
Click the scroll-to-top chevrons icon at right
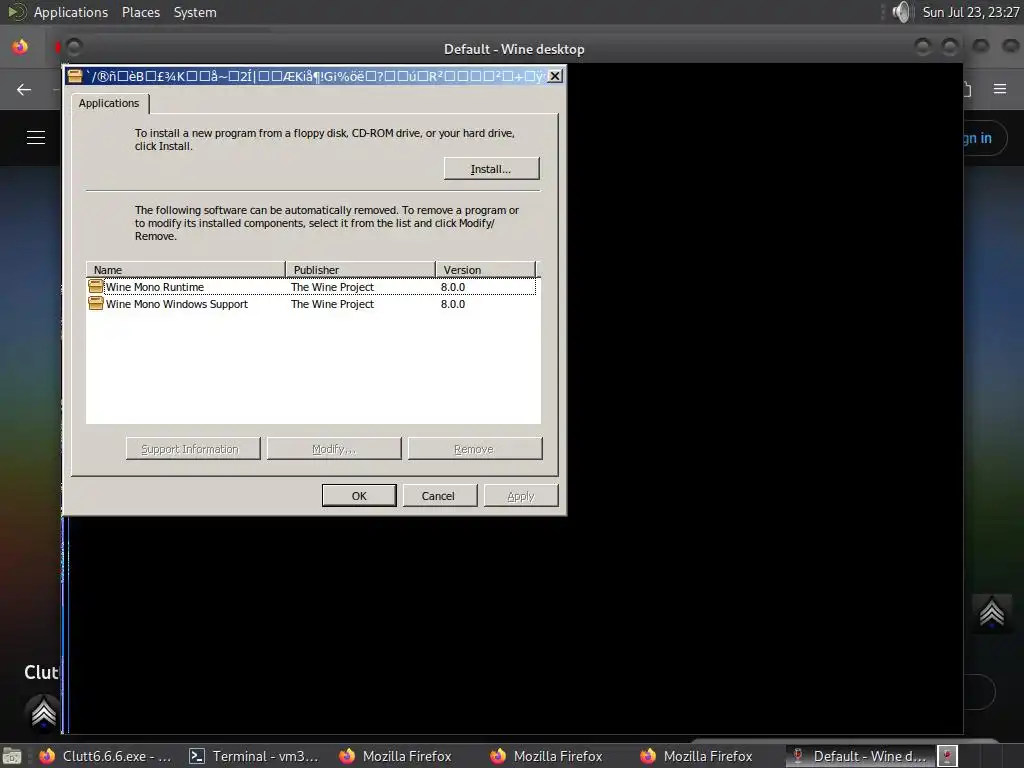[991, 613]
